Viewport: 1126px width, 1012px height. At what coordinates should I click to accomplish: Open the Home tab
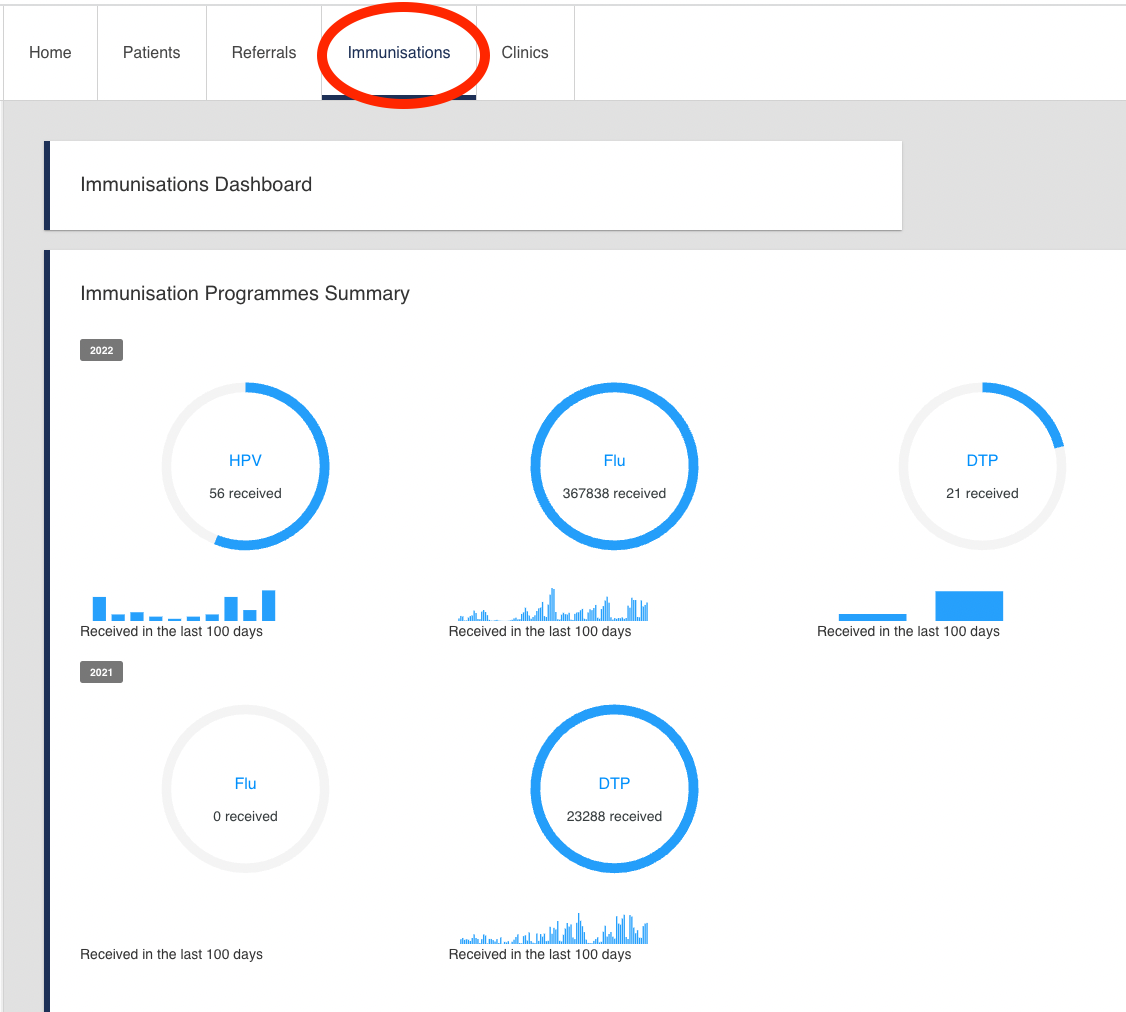pos(50,53)
